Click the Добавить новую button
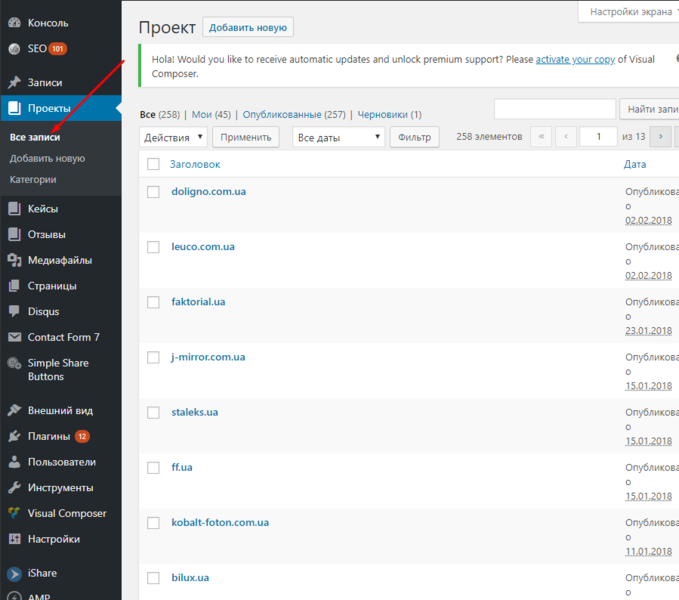The image size is (679, 600). (x=248, y=27)
